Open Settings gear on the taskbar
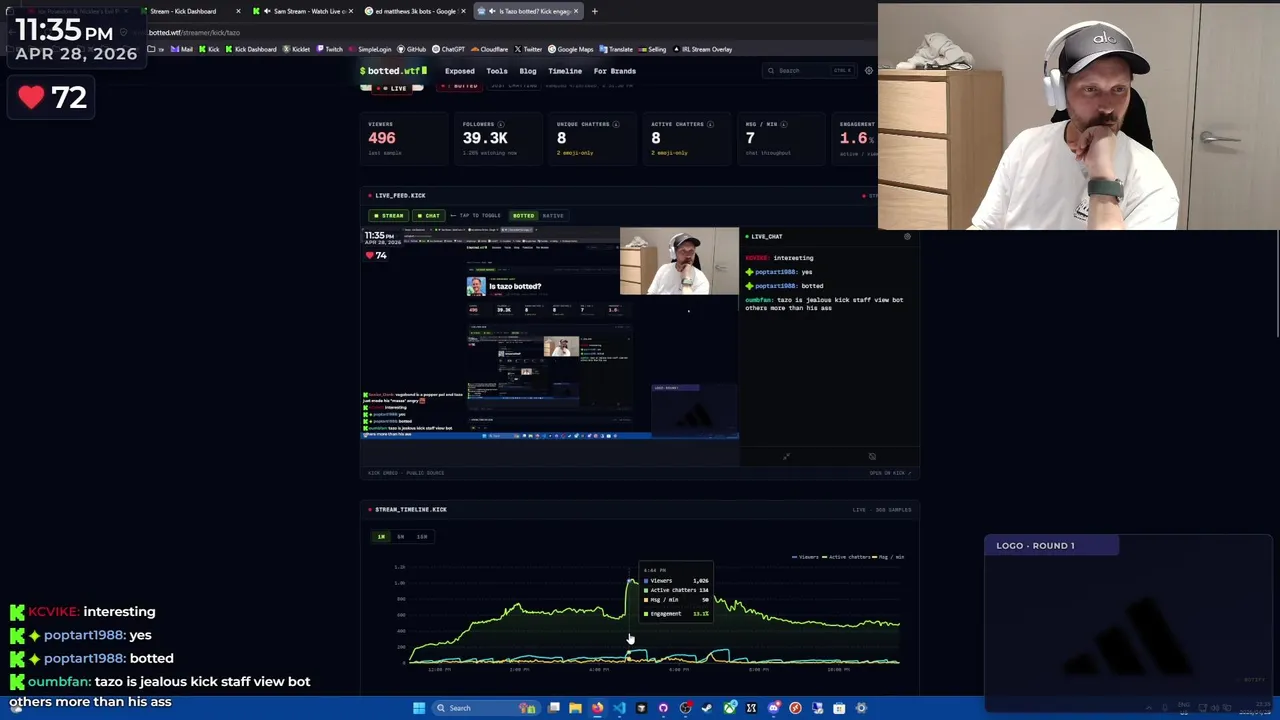Image resolution: width=1280 pixels, height=720 pixels. click(861, 708)
